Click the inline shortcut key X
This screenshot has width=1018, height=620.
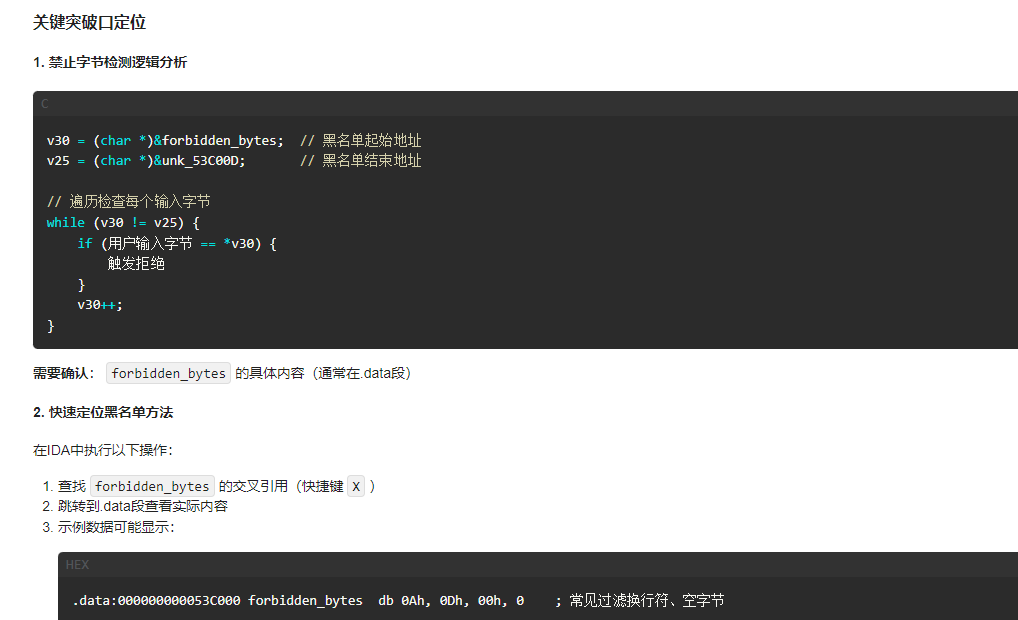[356, 486]
